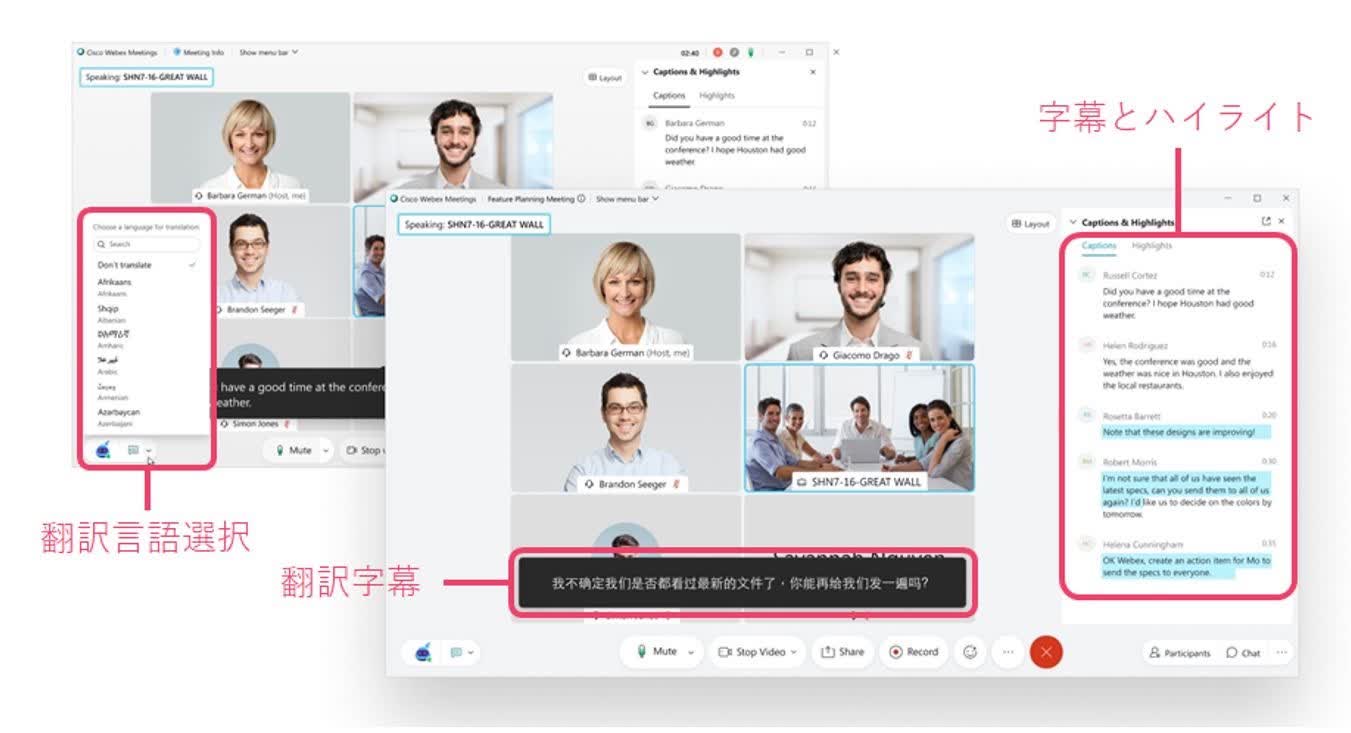Switch to Highlights tab in front window
Image resolution: width=1351 pixels, height=733 pixels.
pyautogui.click(x=1151, y=246)
